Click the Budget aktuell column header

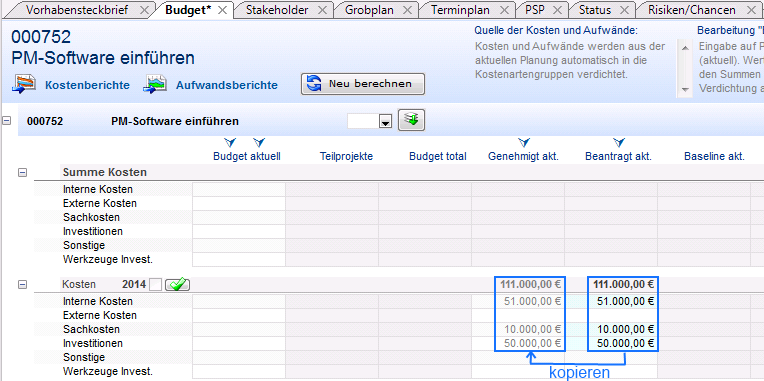(x=247, y=156)
